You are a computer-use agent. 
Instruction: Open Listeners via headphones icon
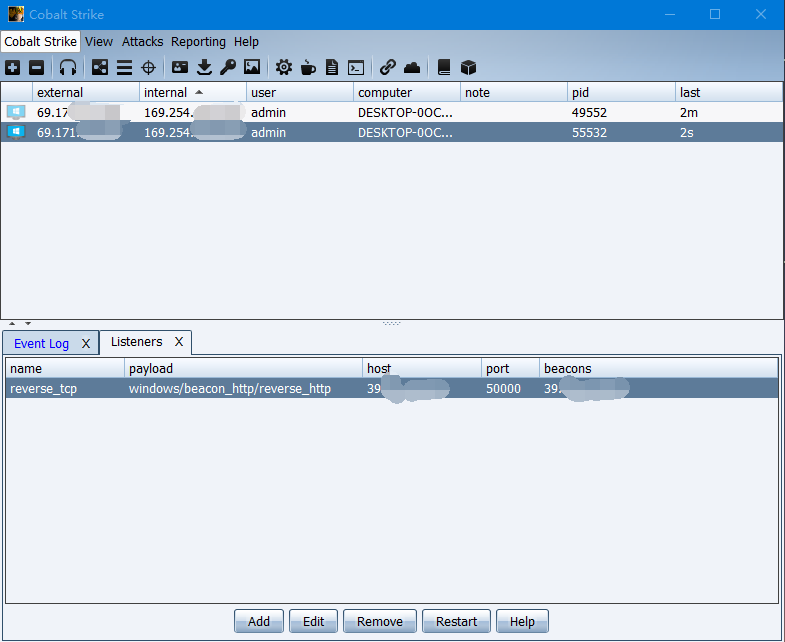[68, 67]
